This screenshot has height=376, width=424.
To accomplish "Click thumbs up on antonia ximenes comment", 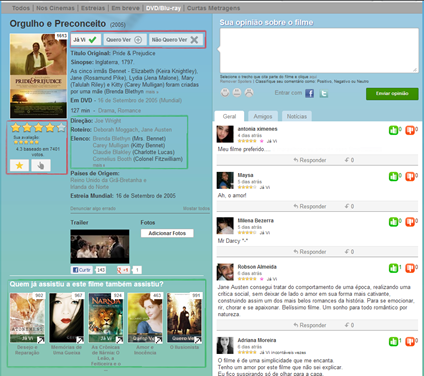I will click(393, 130).
